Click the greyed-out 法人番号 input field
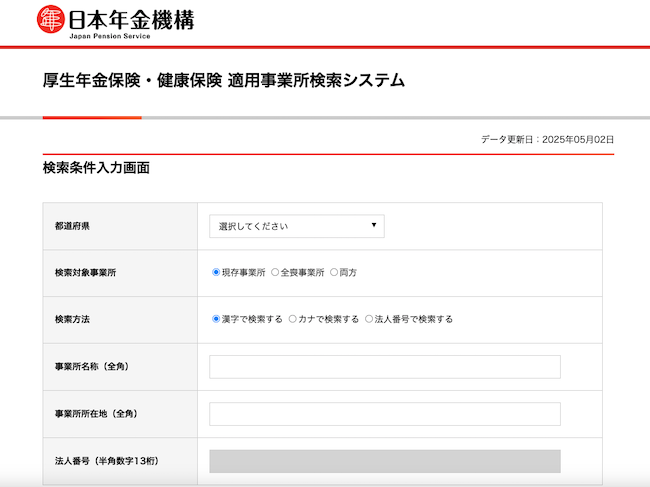 (x=384, y=460)
